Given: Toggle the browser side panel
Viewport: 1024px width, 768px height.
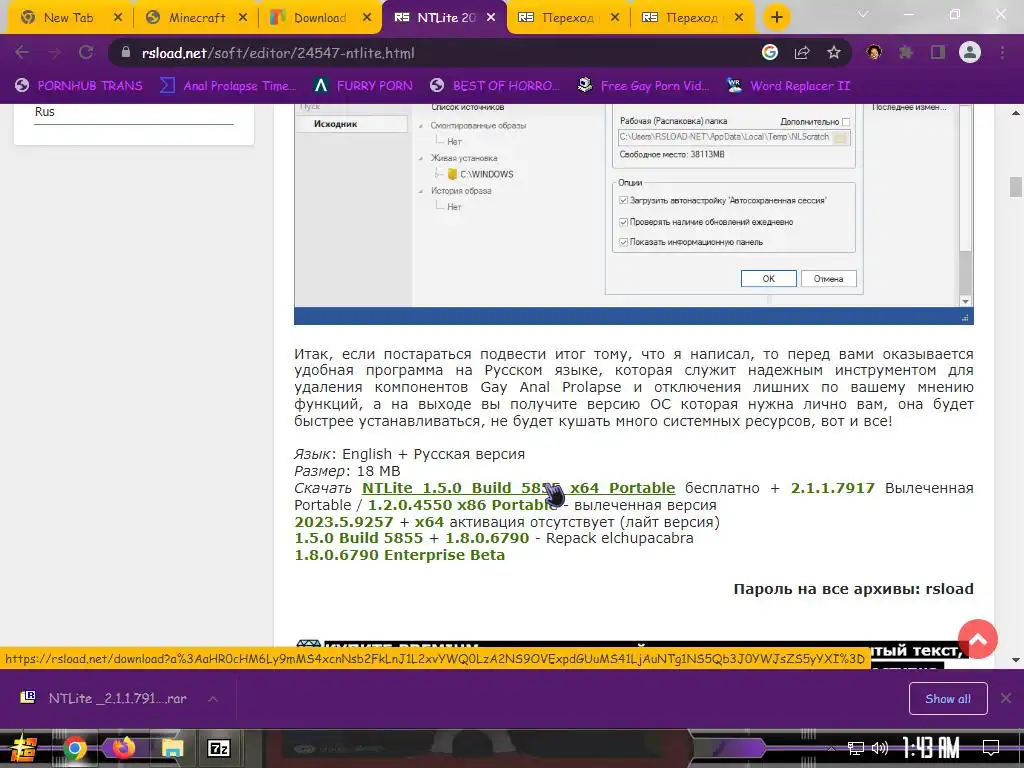Looking at the screenshot, I should 938,53.
